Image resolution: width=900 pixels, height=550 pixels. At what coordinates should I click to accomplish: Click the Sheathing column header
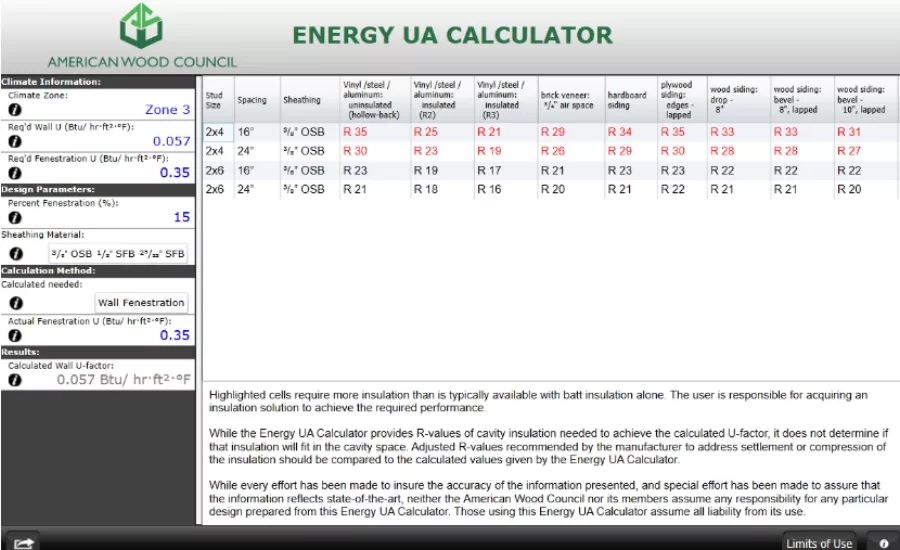click(x=310, y=99)
